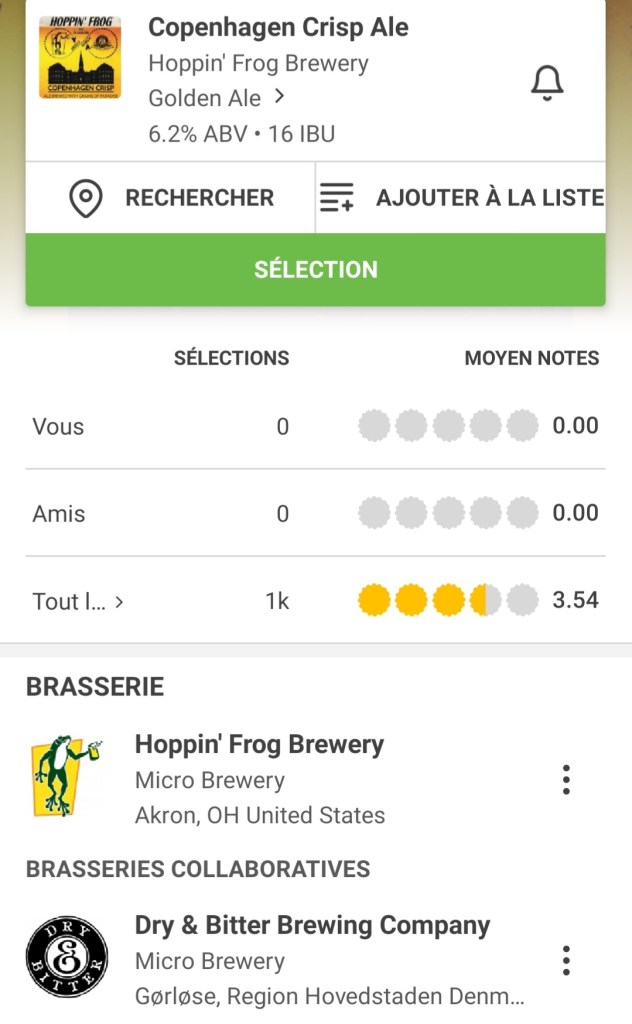Open the Hoppin' Frog Brewery three-dot menu
632x1024 pixels.
point(566,780)
